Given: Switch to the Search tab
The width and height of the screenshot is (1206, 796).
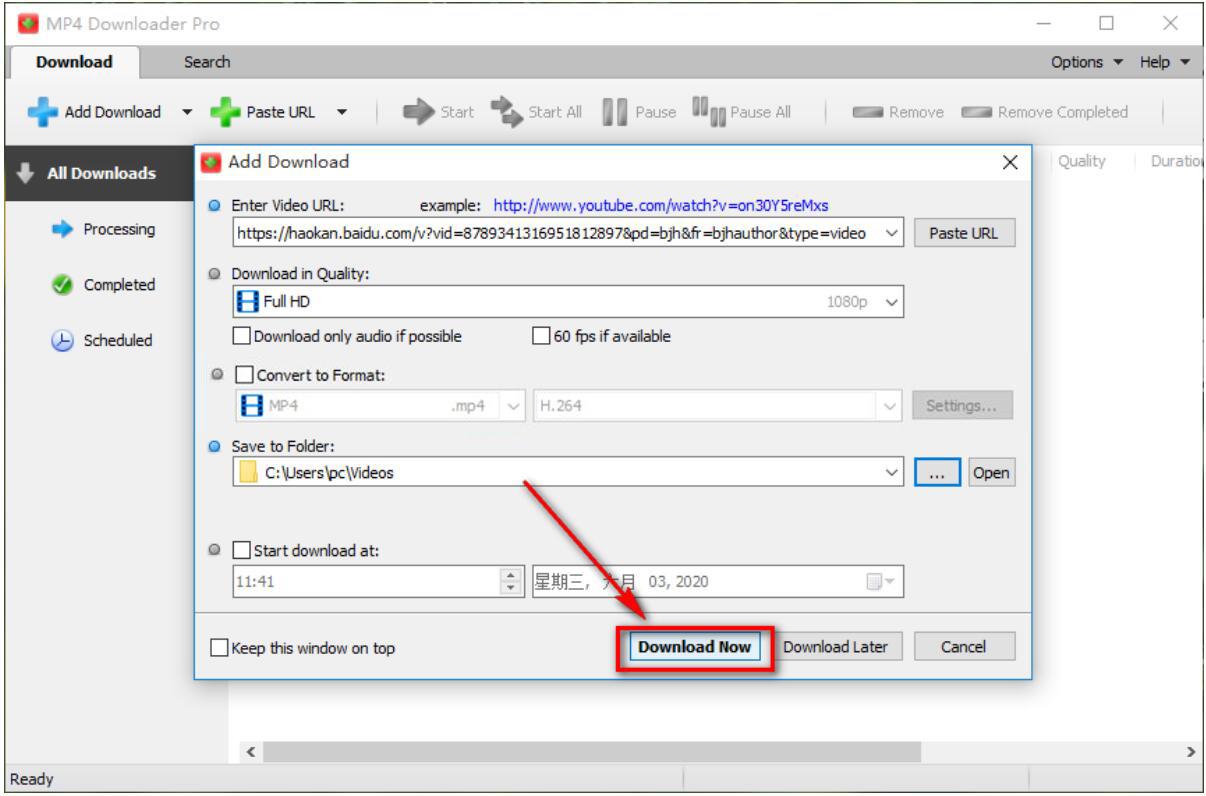Looking at the screenshot, I should click(x=207, y=62).
